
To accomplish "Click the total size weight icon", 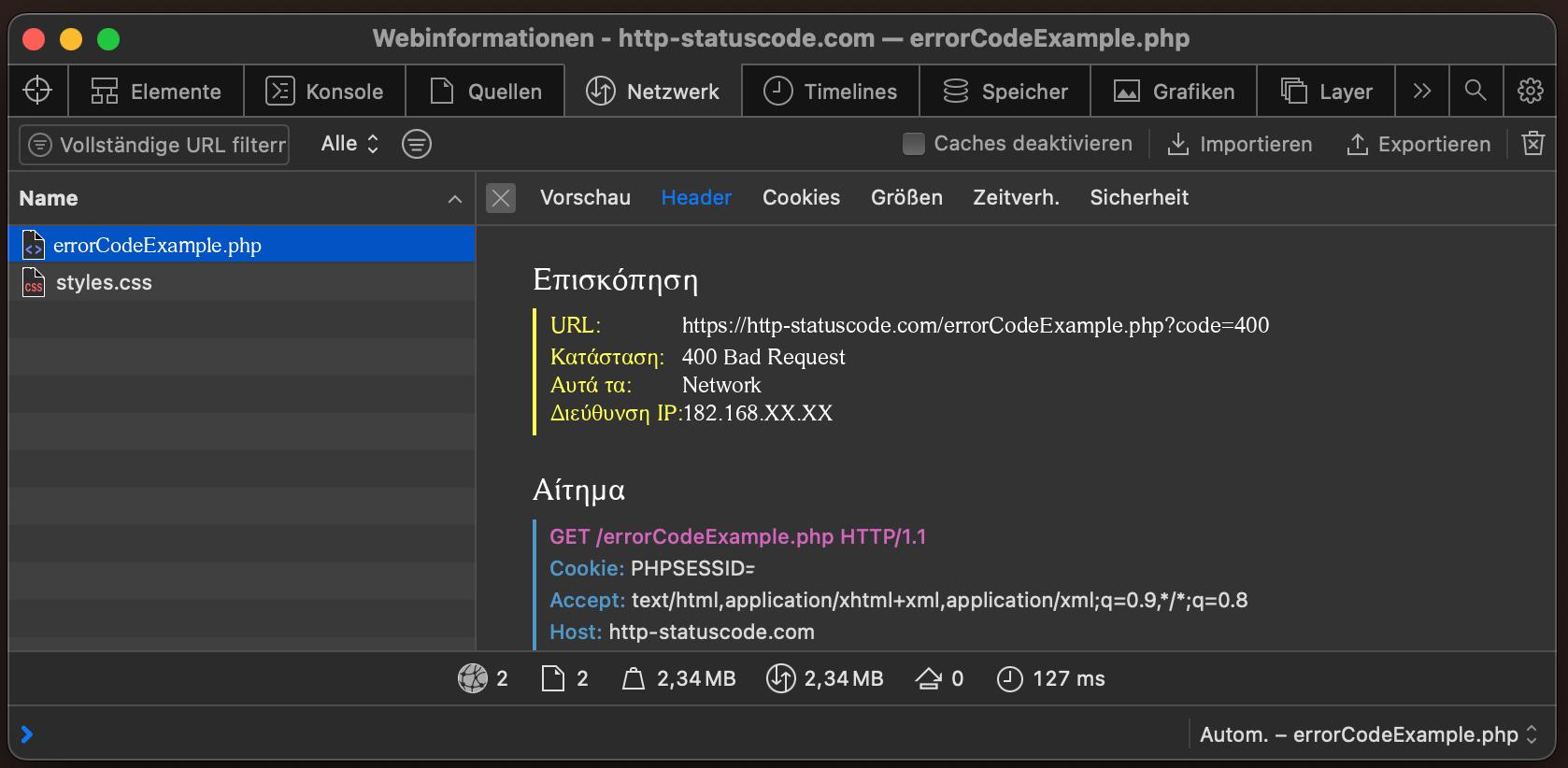I will [634, 678].
